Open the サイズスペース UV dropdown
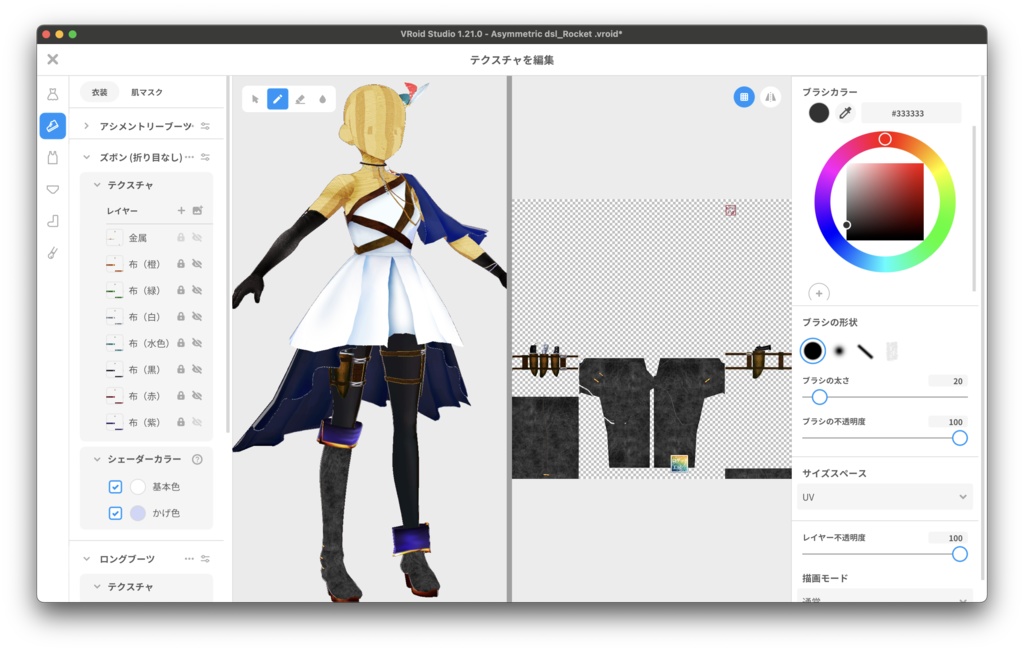 (x=884, y=496)
